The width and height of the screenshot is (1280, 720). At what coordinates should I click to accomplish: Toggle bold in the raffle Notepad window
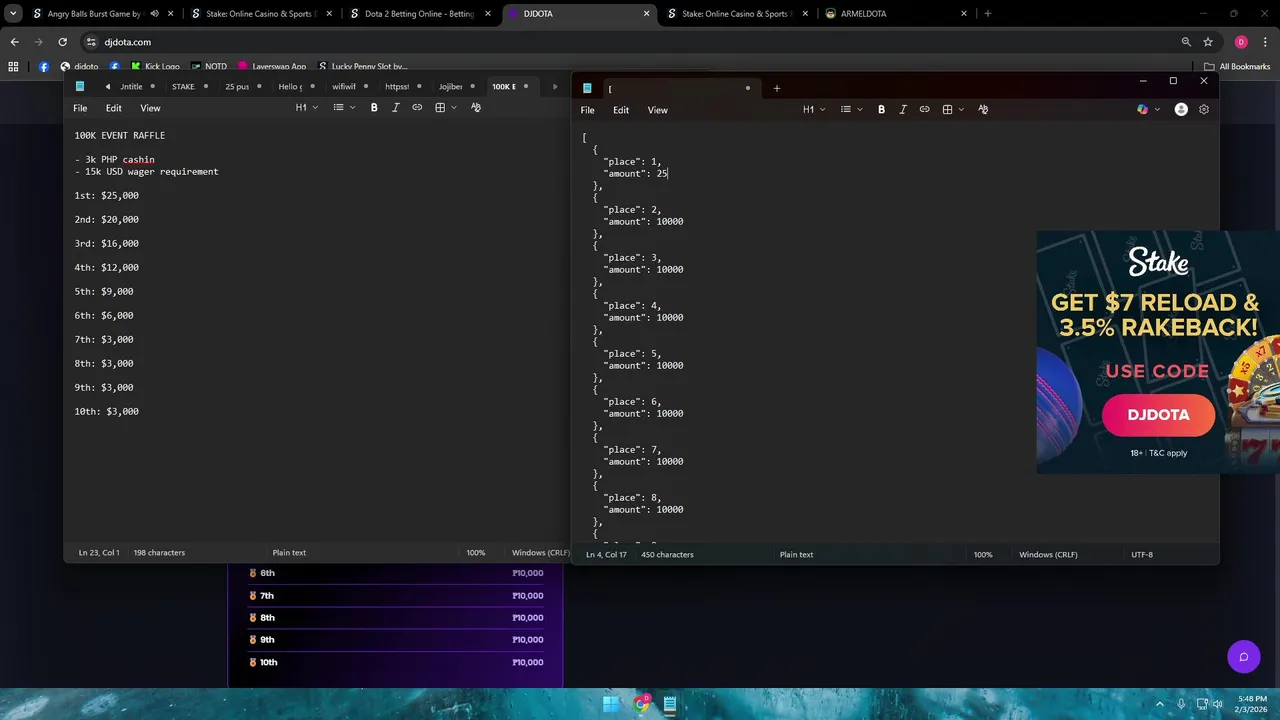pyautogui.click(x=374, y=108)
